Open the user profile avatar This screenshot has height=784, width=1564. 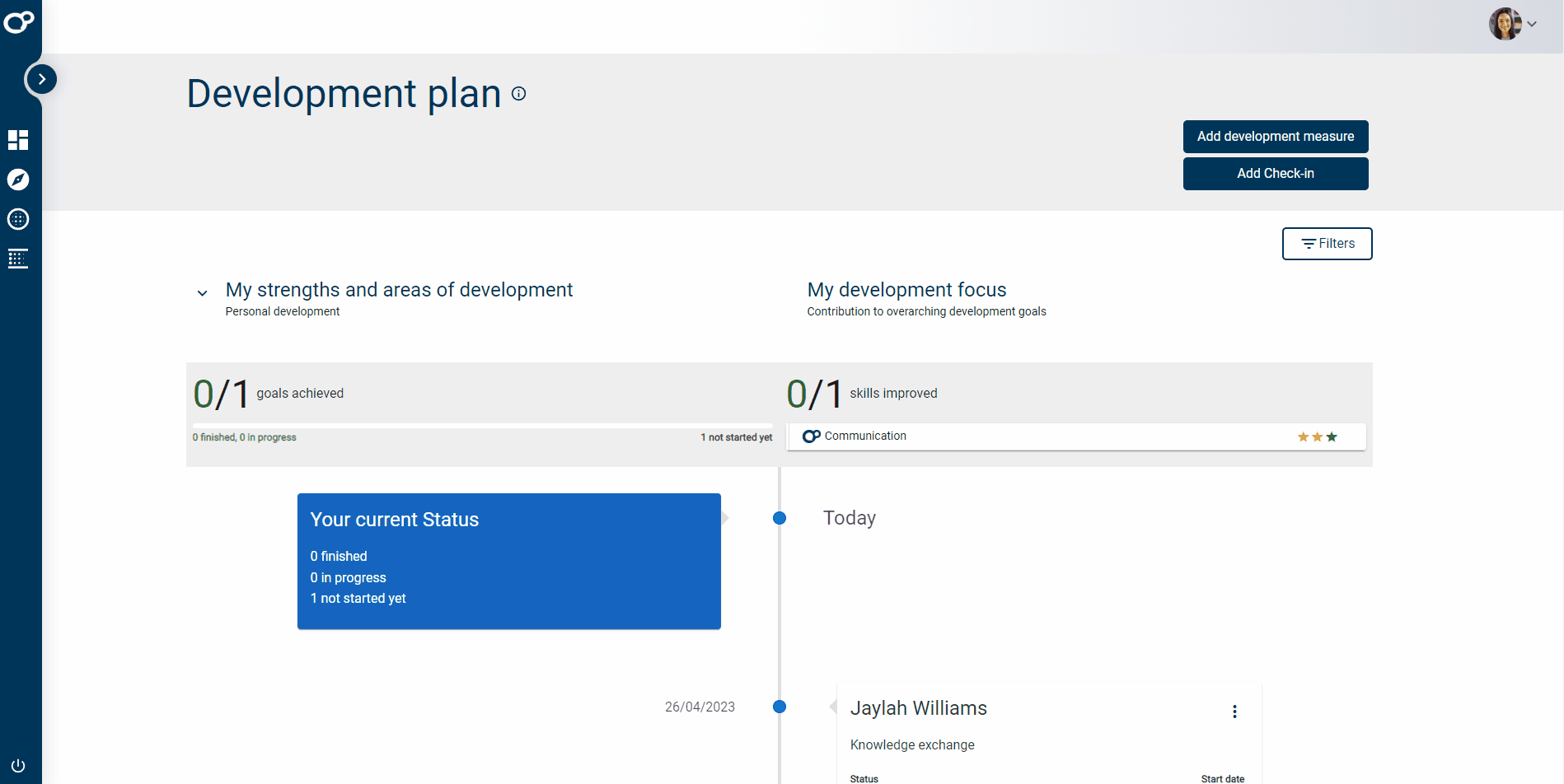coord(1505,24)
